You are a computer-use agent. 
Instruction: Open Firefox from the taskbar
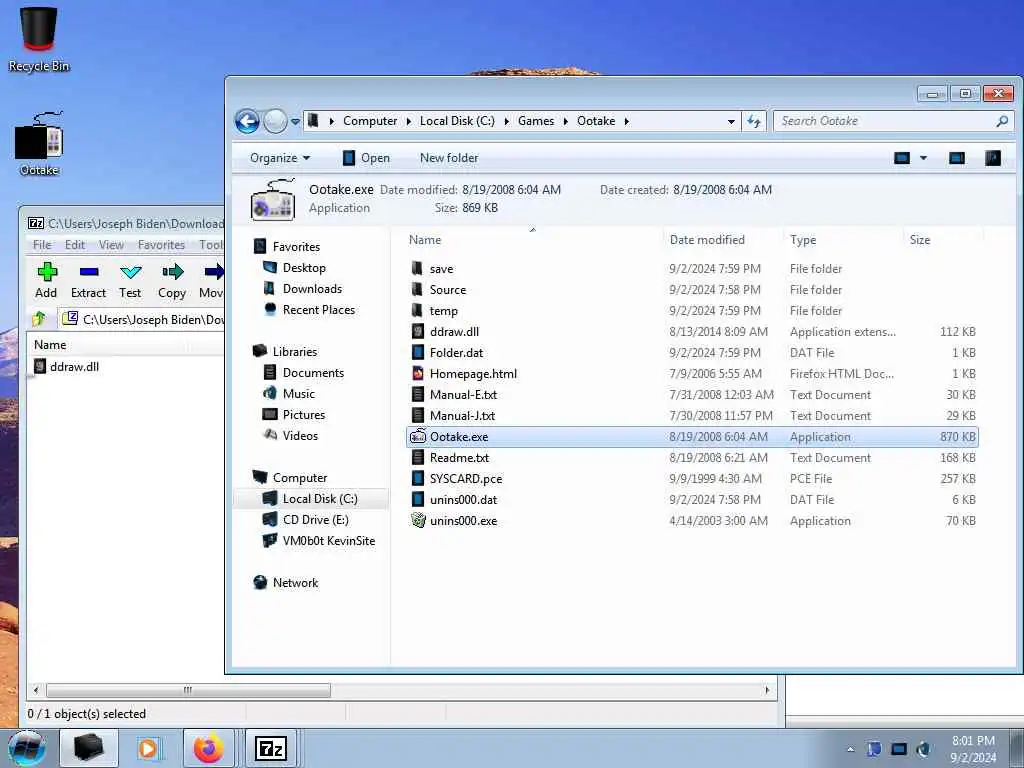click(208, 748)
